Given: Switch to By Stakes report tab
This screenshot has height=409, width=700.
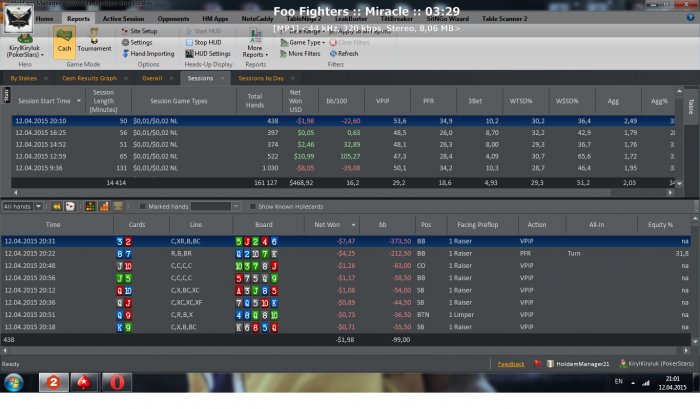Looking at the screenshot, I should [23, 78].
